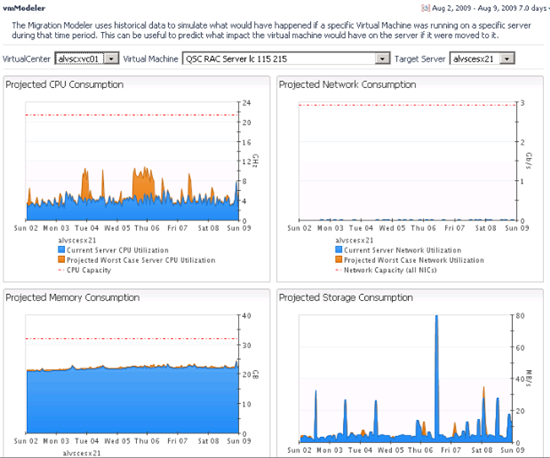Click alvscesx21 label under the CPU chart

[x=77, y=240]
